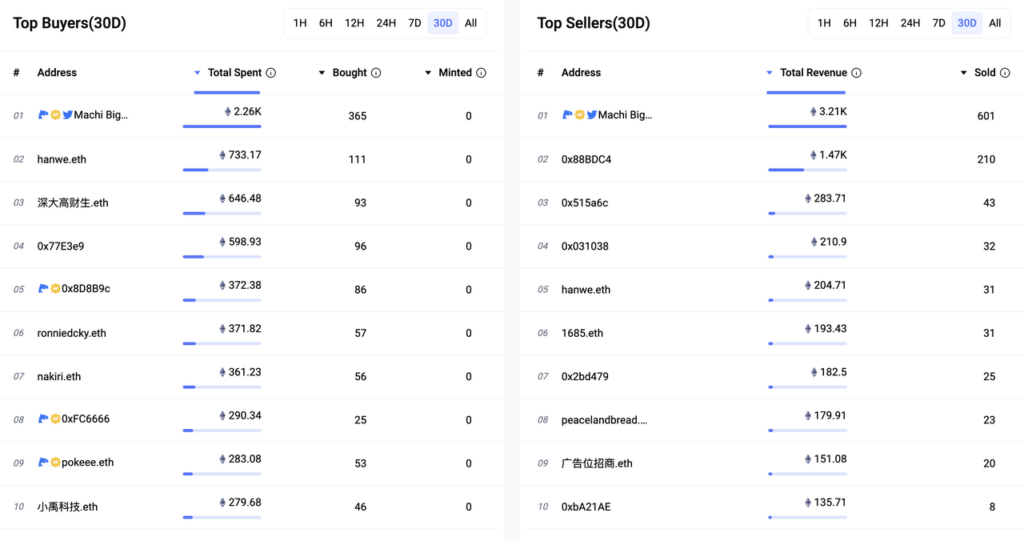Click Twitter icon on Machi Big seller row
Screen dimensions: 1024x541
pos(592,115)
